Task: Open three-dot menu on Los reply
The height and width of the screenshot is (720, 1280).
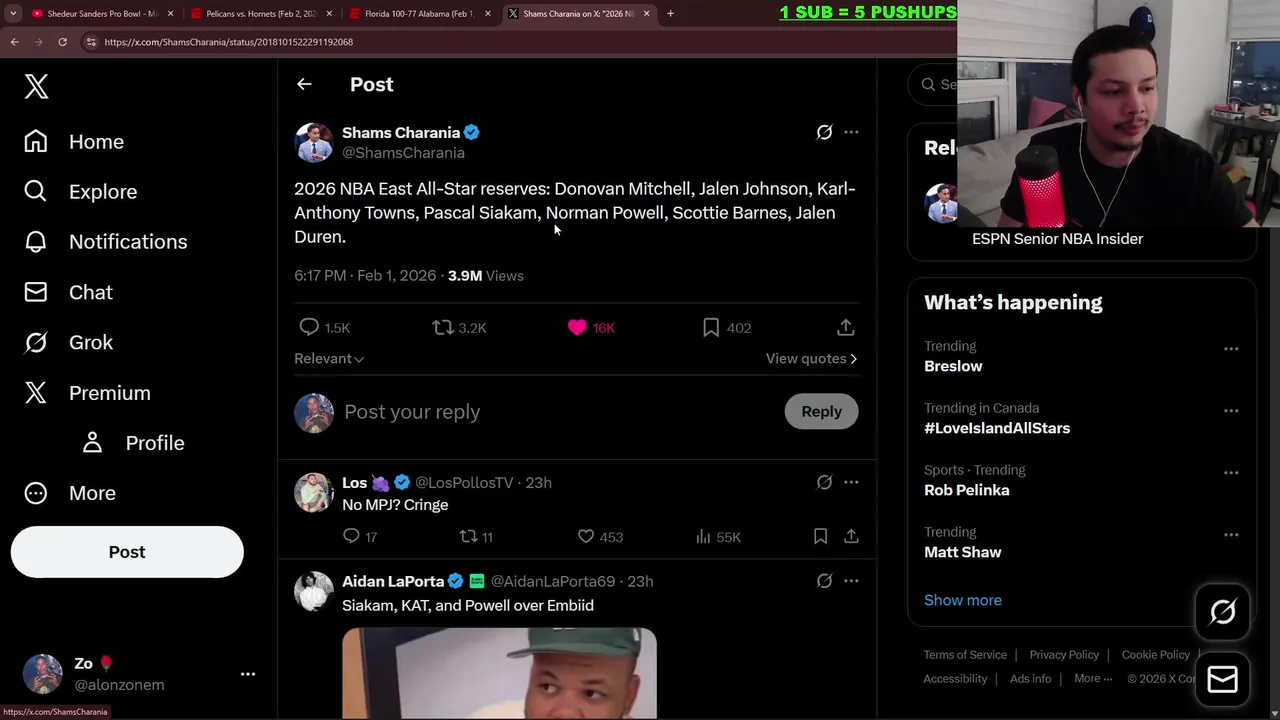Action: [x=851, y=482]
